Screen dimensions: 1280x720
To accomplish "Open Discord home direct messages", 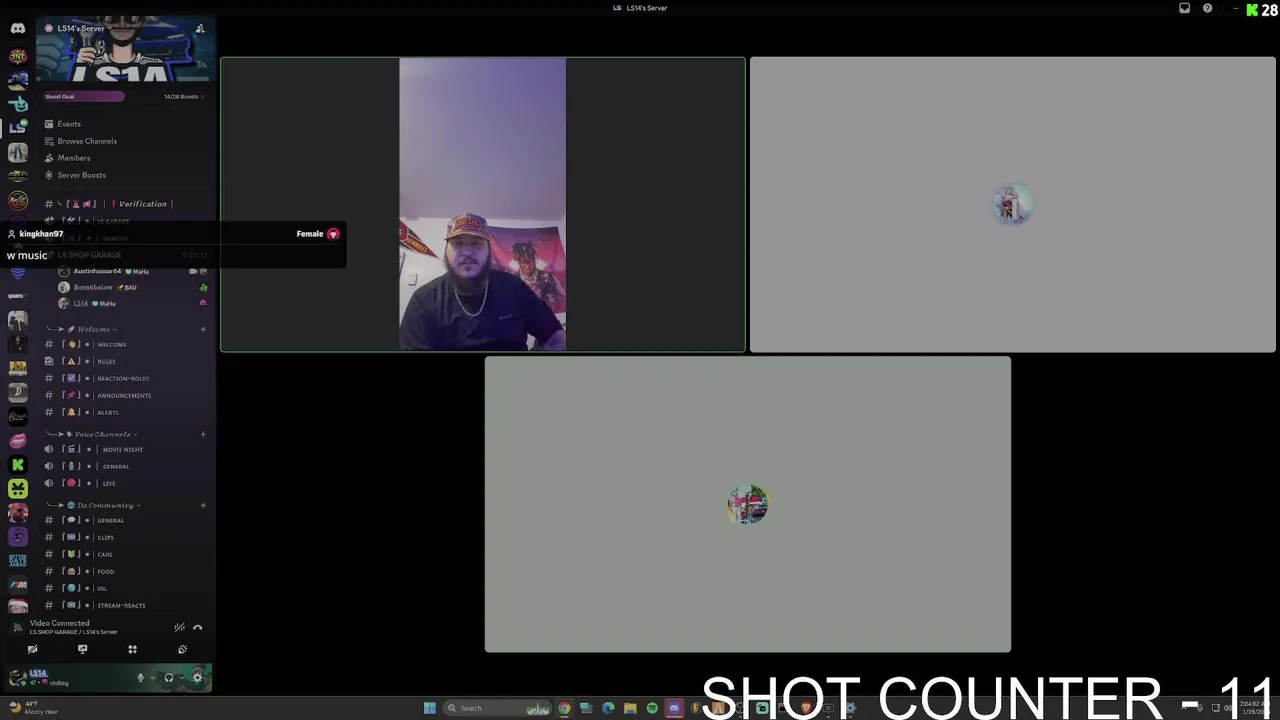I will (17, 28).
